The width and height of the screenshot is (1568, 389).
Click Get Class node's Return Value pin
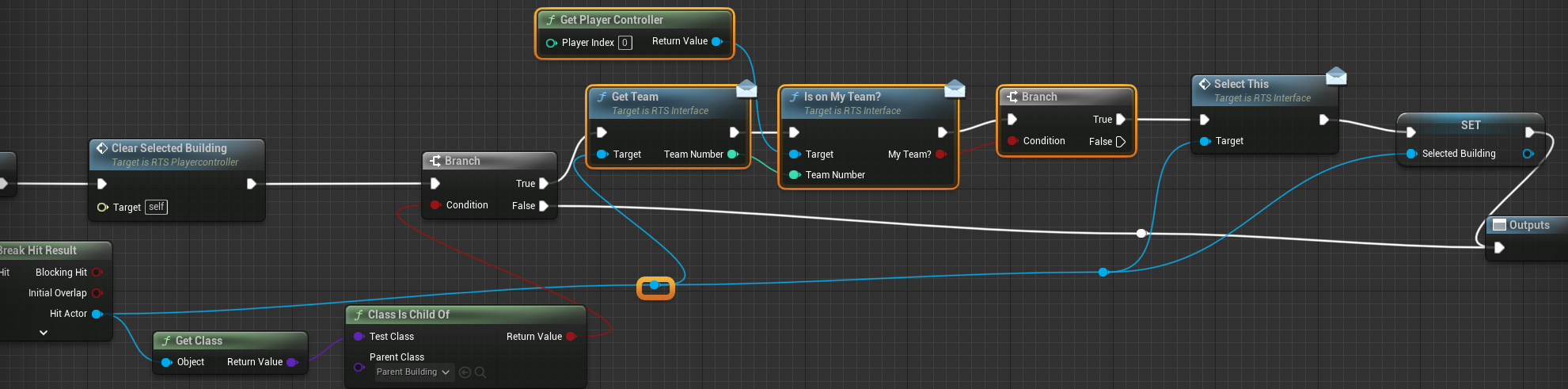click(x=292, y=362)
